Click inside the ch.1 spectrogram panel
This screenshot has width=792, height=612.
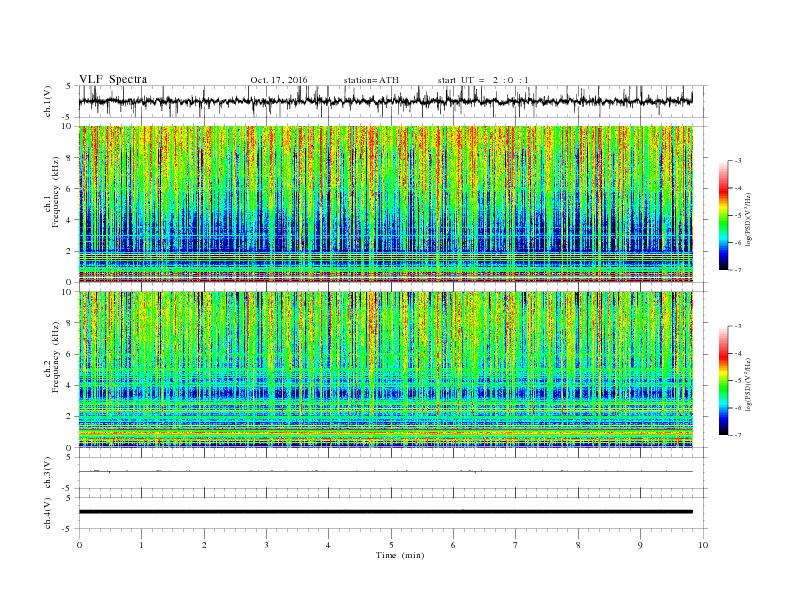click(x=385, y=204)
